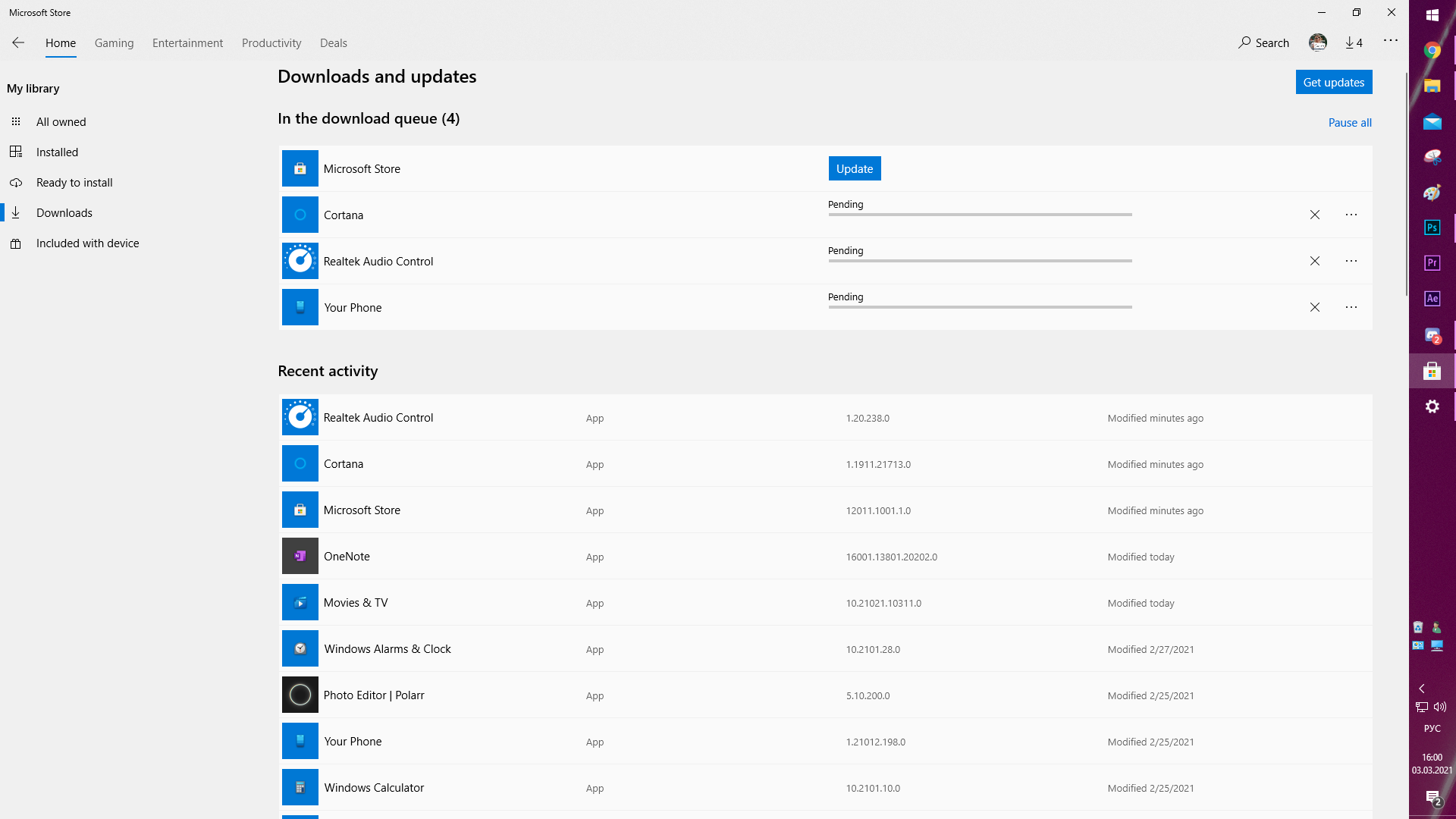Open Photoshop from taskbar

[x=1432, y=227]
